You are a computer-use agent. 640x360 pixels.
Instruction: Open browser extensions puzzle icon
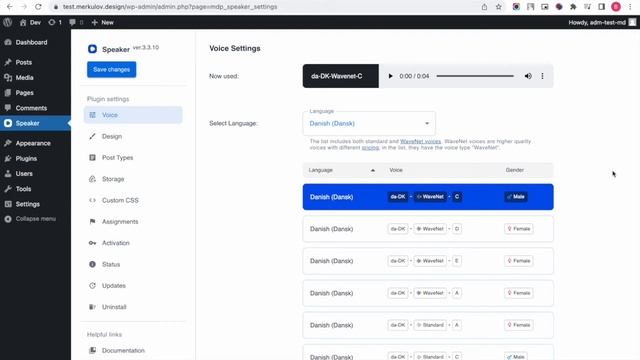(x=573, y=7)
